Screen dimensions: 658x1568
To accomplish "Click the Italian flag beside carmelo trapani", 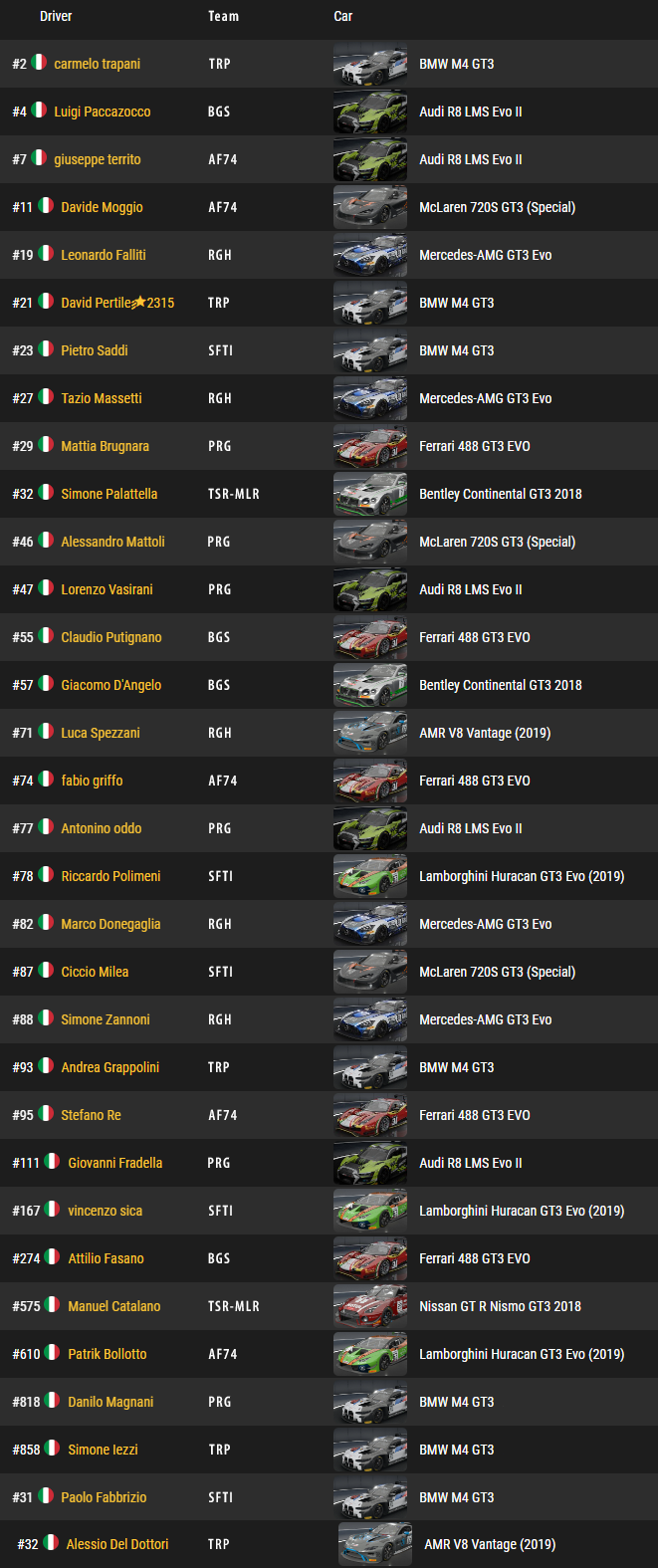I will point(39,63).
